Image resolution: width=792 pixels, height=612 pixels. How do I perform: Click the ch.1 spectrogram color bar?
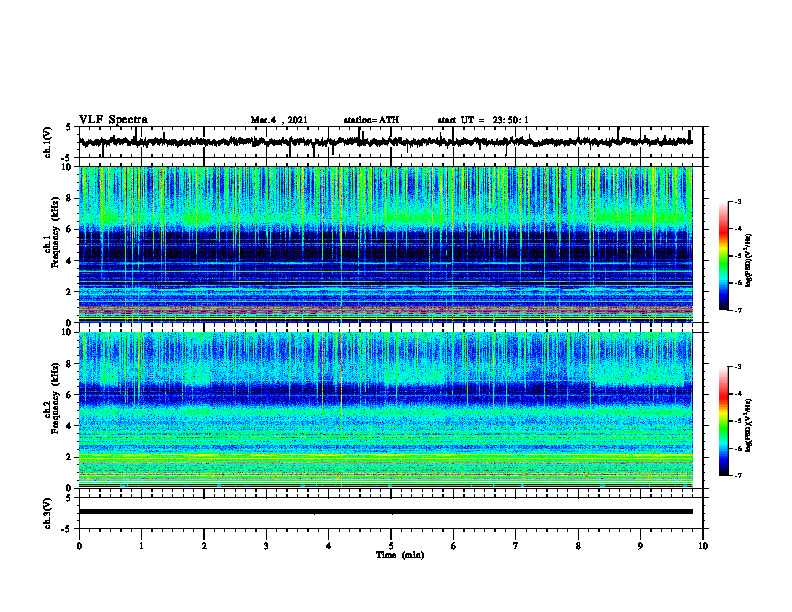(x=723, y=256)
